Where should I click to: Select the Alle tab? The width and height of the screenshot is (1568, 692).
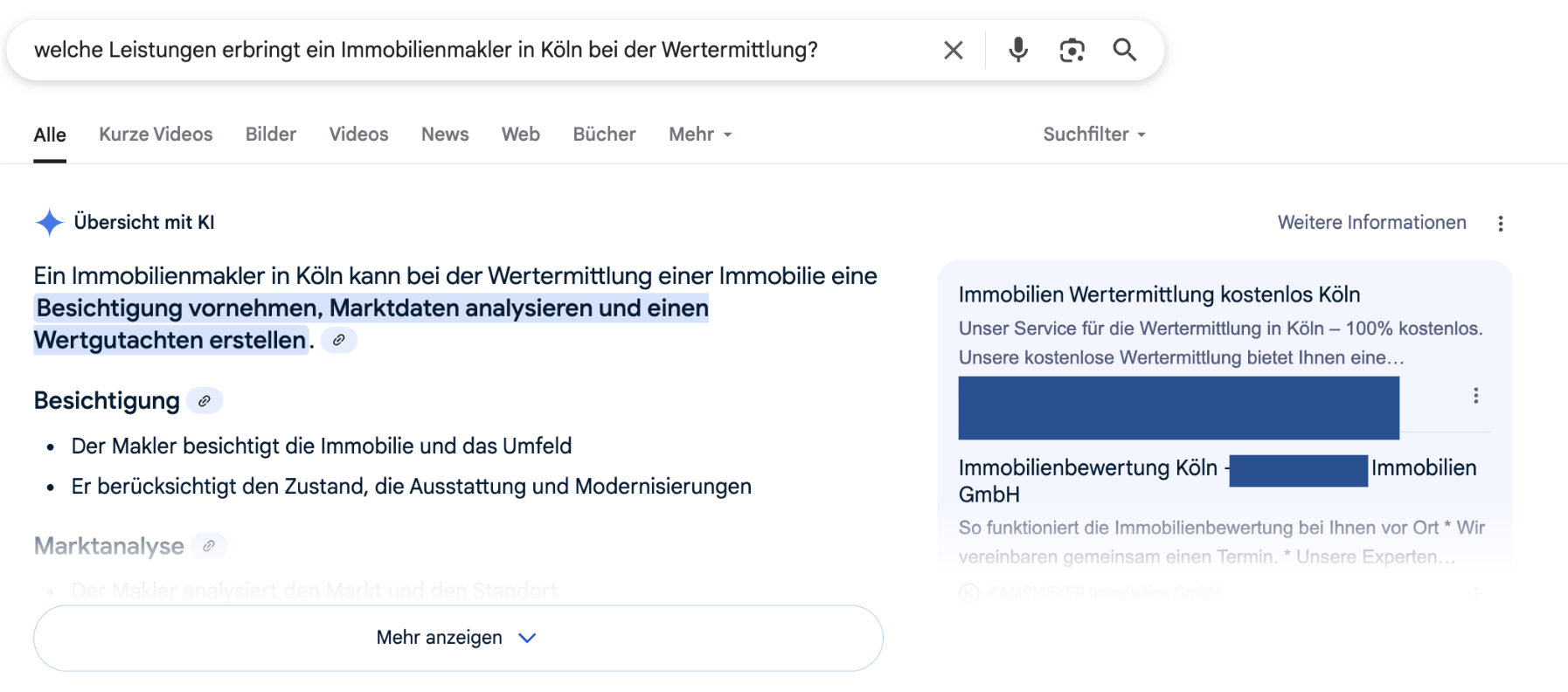click(x=50, y=135)
